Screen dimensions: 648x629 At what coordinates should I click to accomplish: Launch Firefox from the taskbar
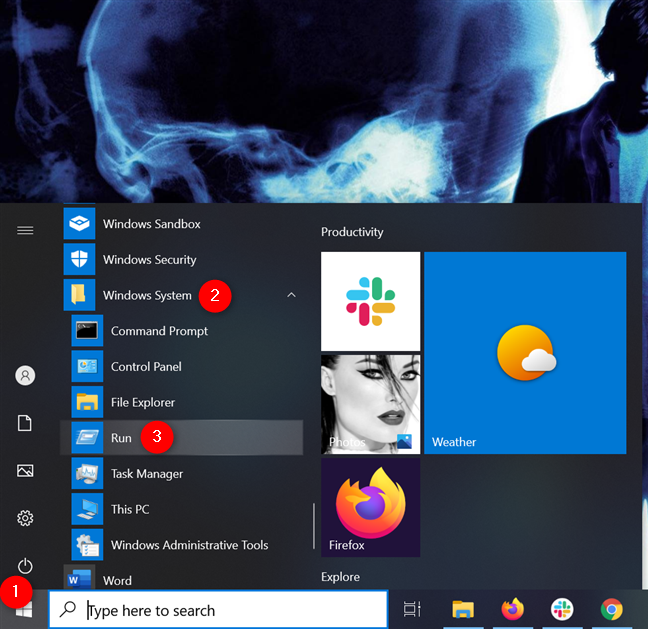(512, 609)
